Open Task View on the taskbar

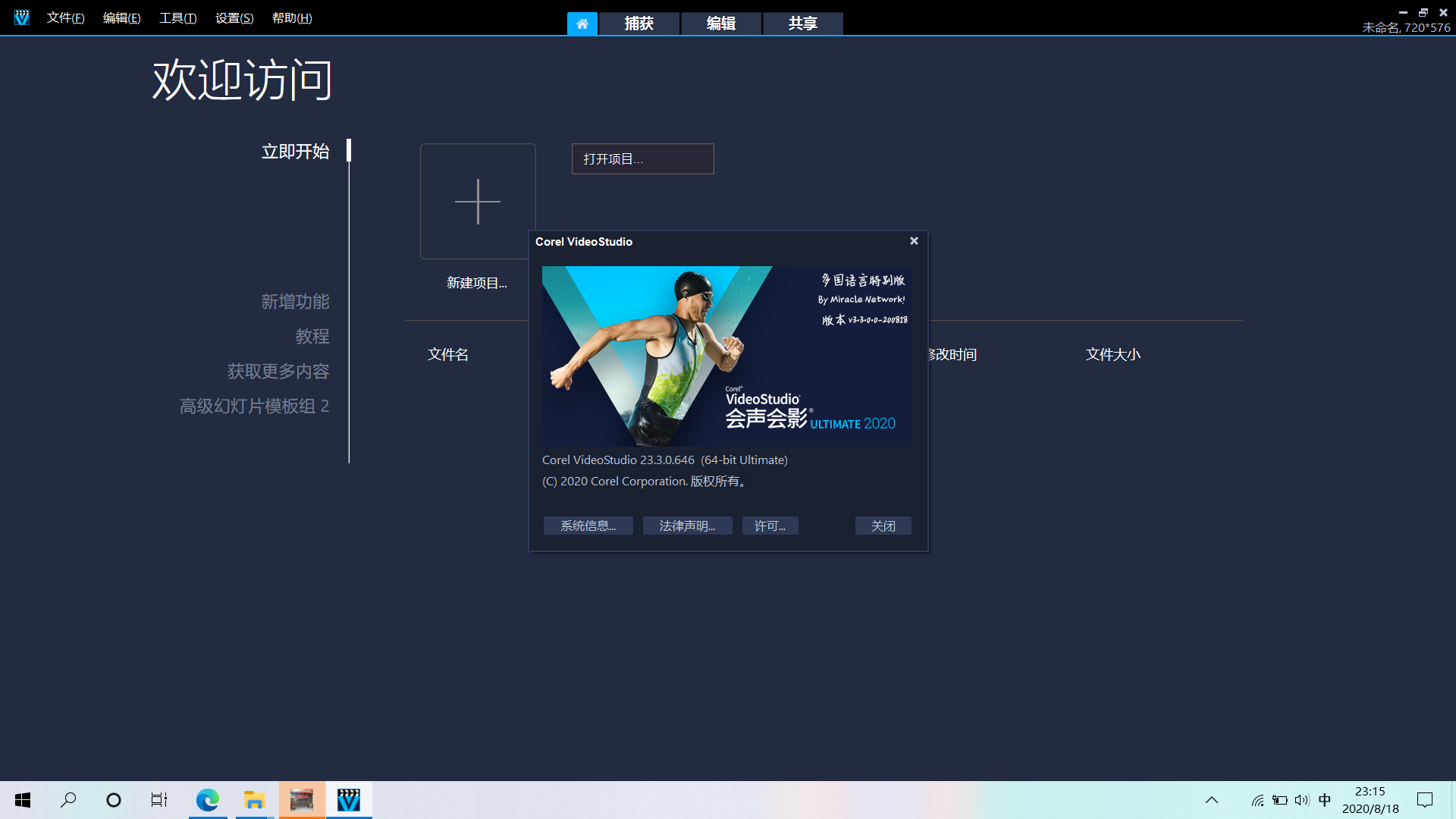pyautogui.click(x=159, y=800)
